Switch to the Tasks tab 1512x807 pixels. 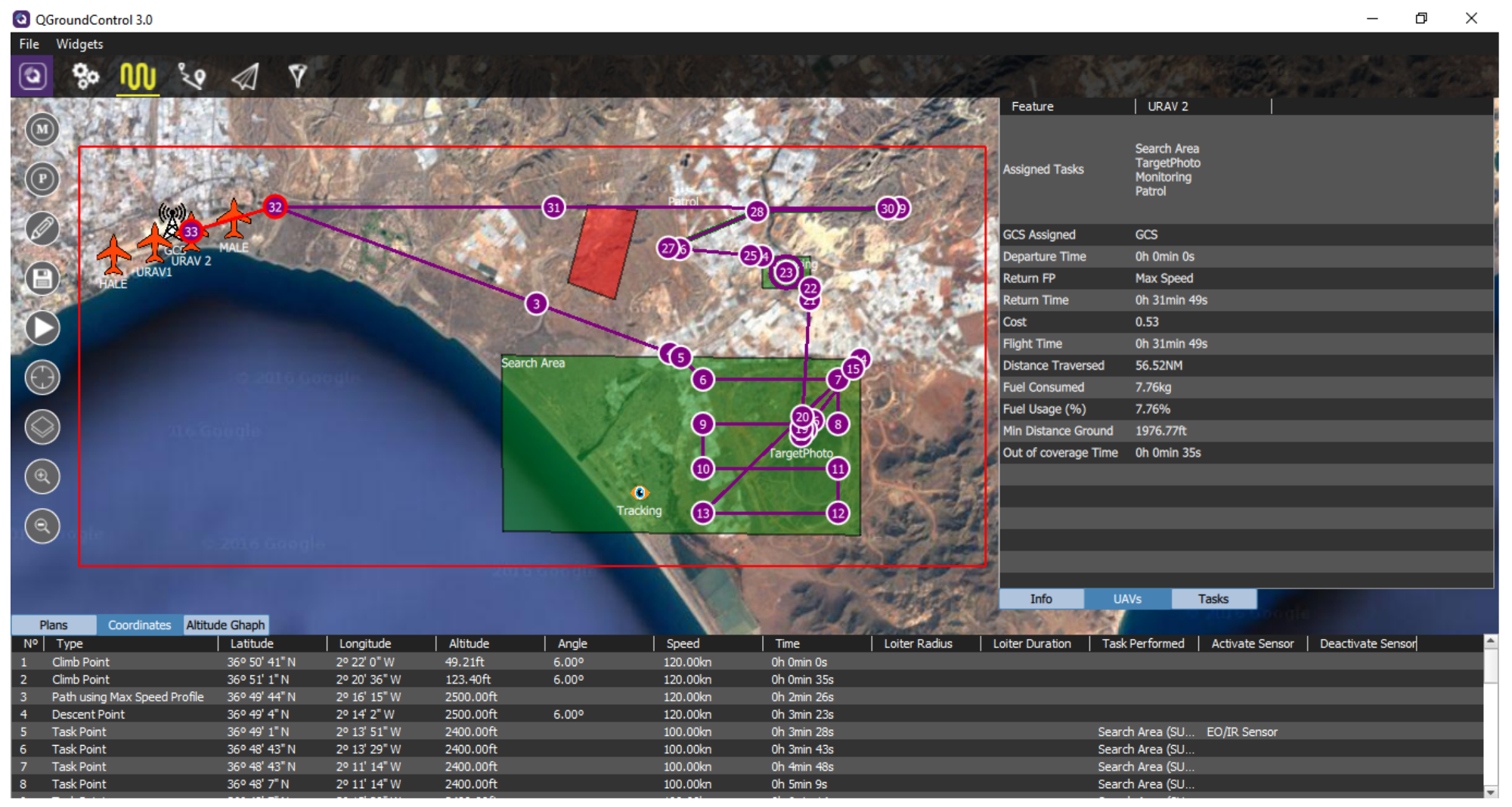coord(1213,599)
